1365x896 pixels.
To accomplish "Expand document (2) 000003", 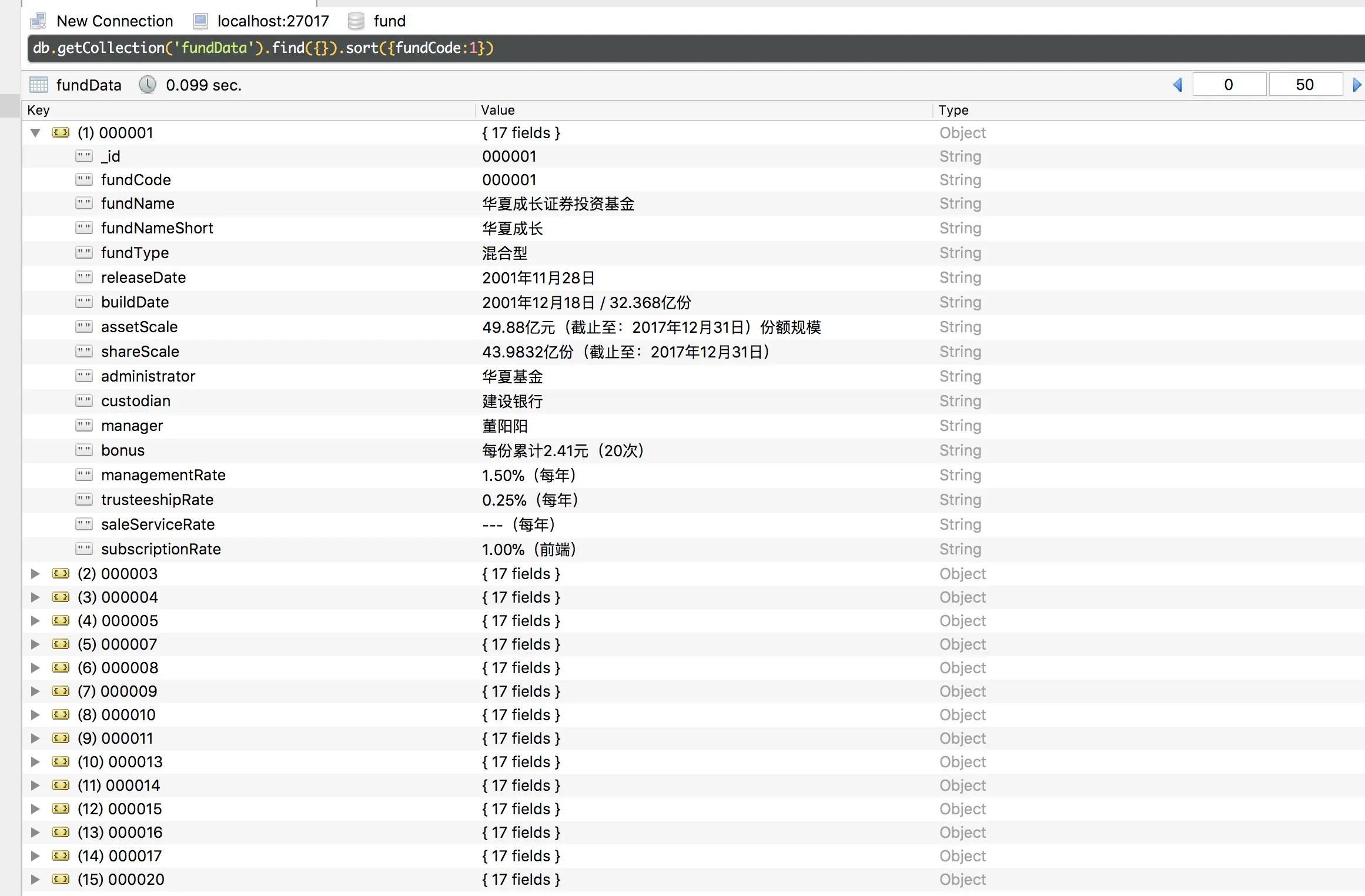I will click(x=35, y=573).
